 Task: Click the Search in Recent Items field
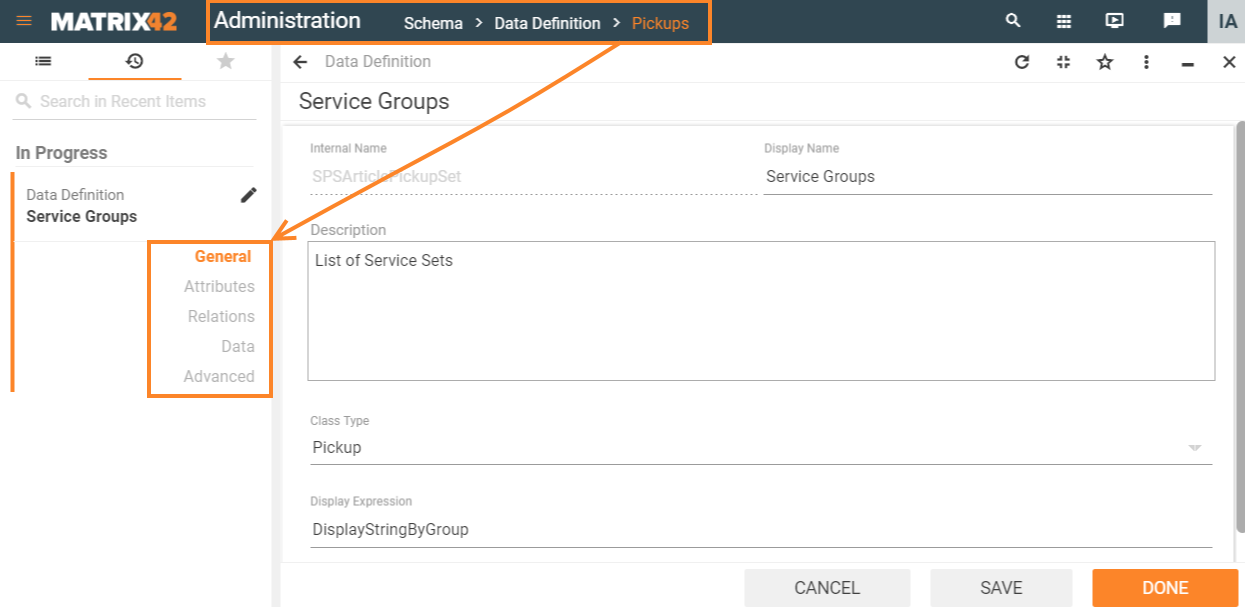click(122, 100)
